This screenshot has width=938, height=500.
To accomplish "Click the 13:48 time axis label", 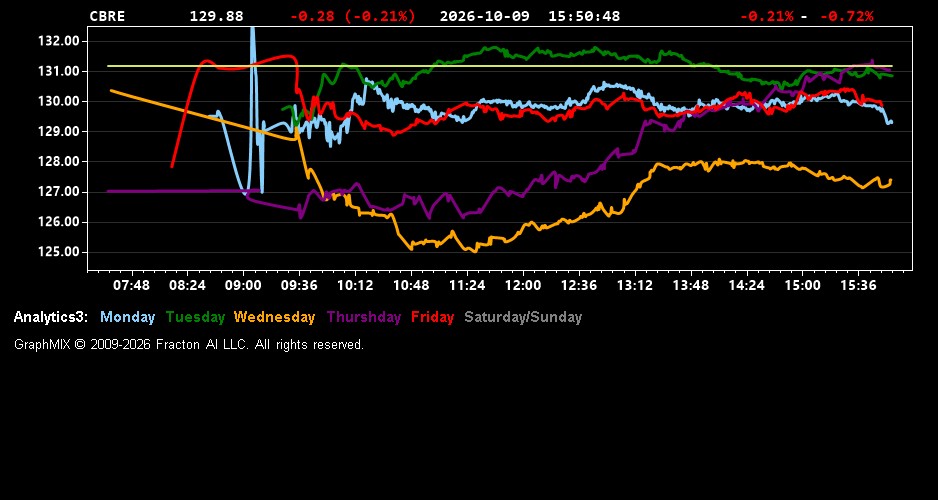I will 691,285.
